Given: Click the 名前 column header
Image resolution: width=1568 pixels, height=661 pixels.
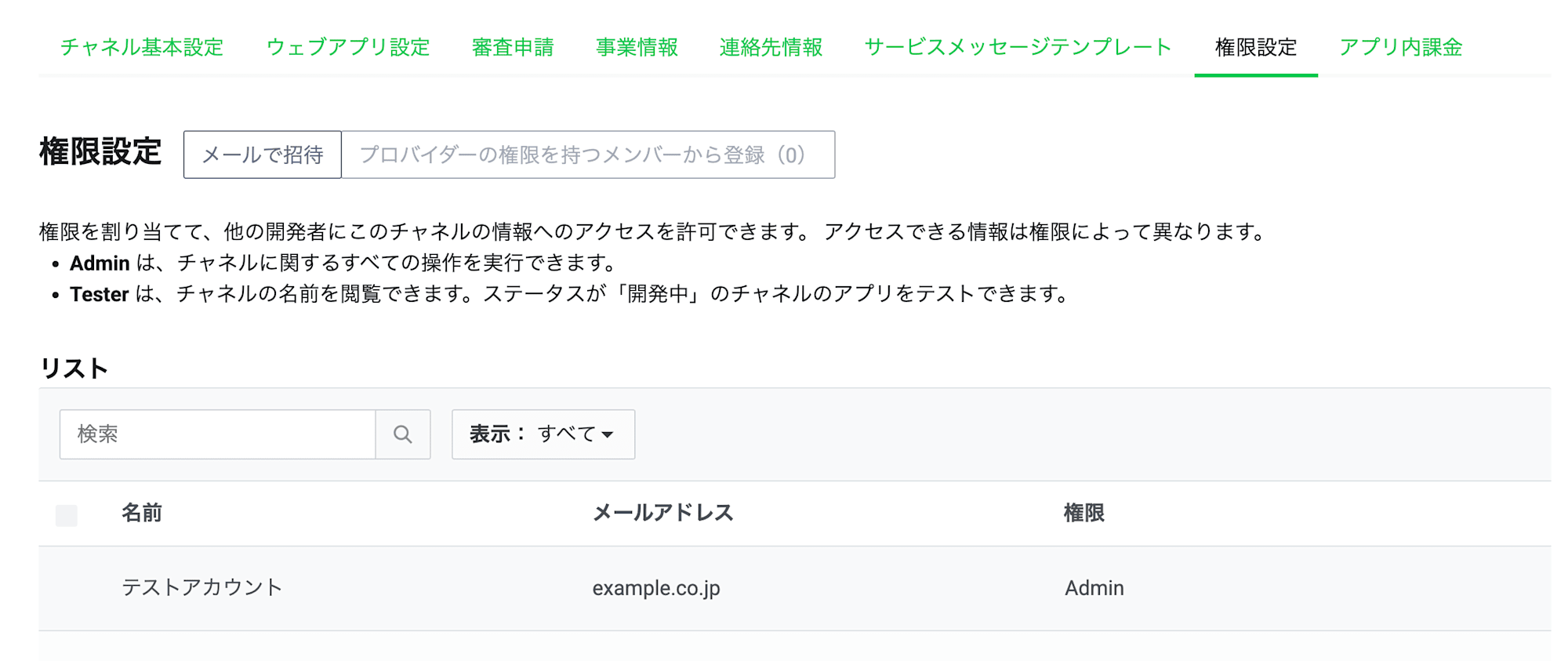Looking at the screenshot, I should pos(142,513).
